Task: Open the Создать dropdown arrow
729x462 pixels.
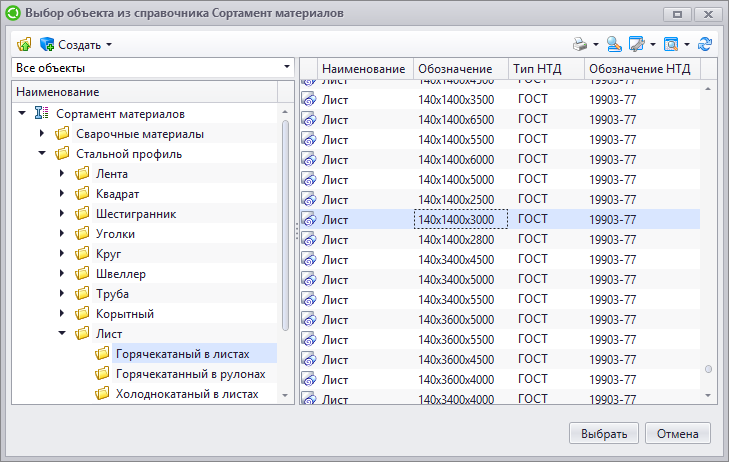Action: [109, 45]
